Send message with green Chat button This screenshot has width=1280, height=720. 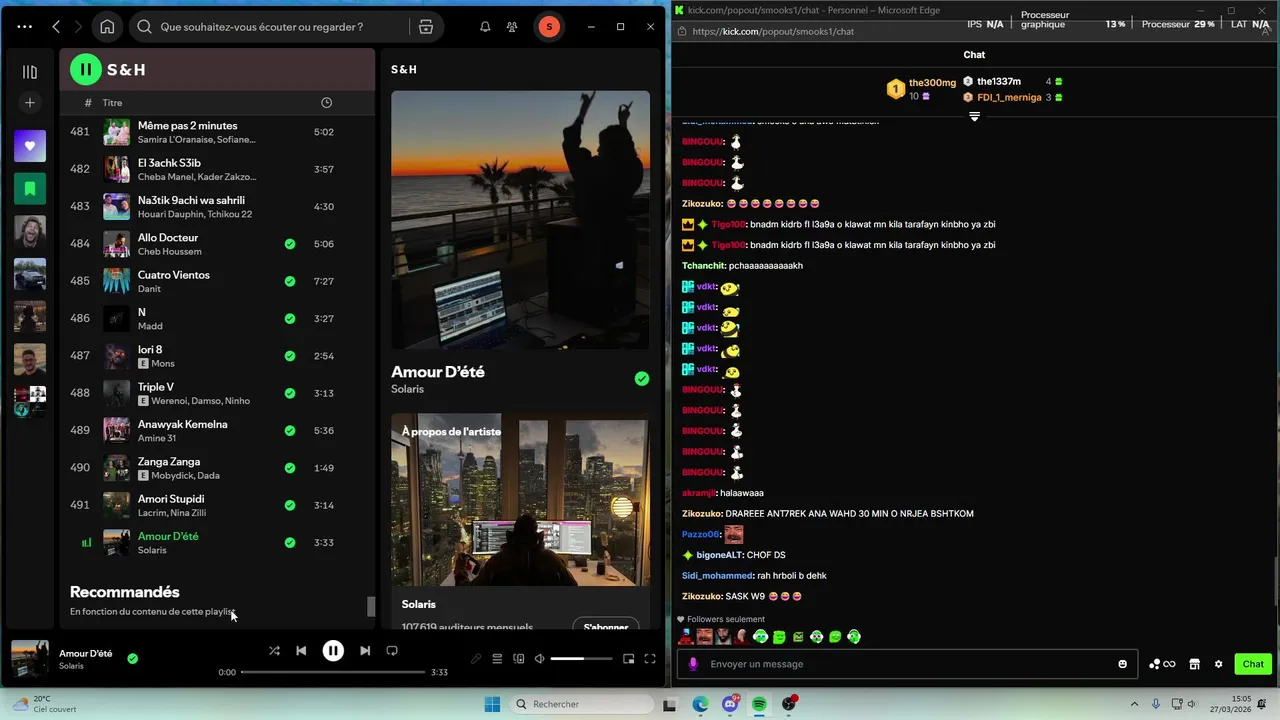tap(1253, 664)
